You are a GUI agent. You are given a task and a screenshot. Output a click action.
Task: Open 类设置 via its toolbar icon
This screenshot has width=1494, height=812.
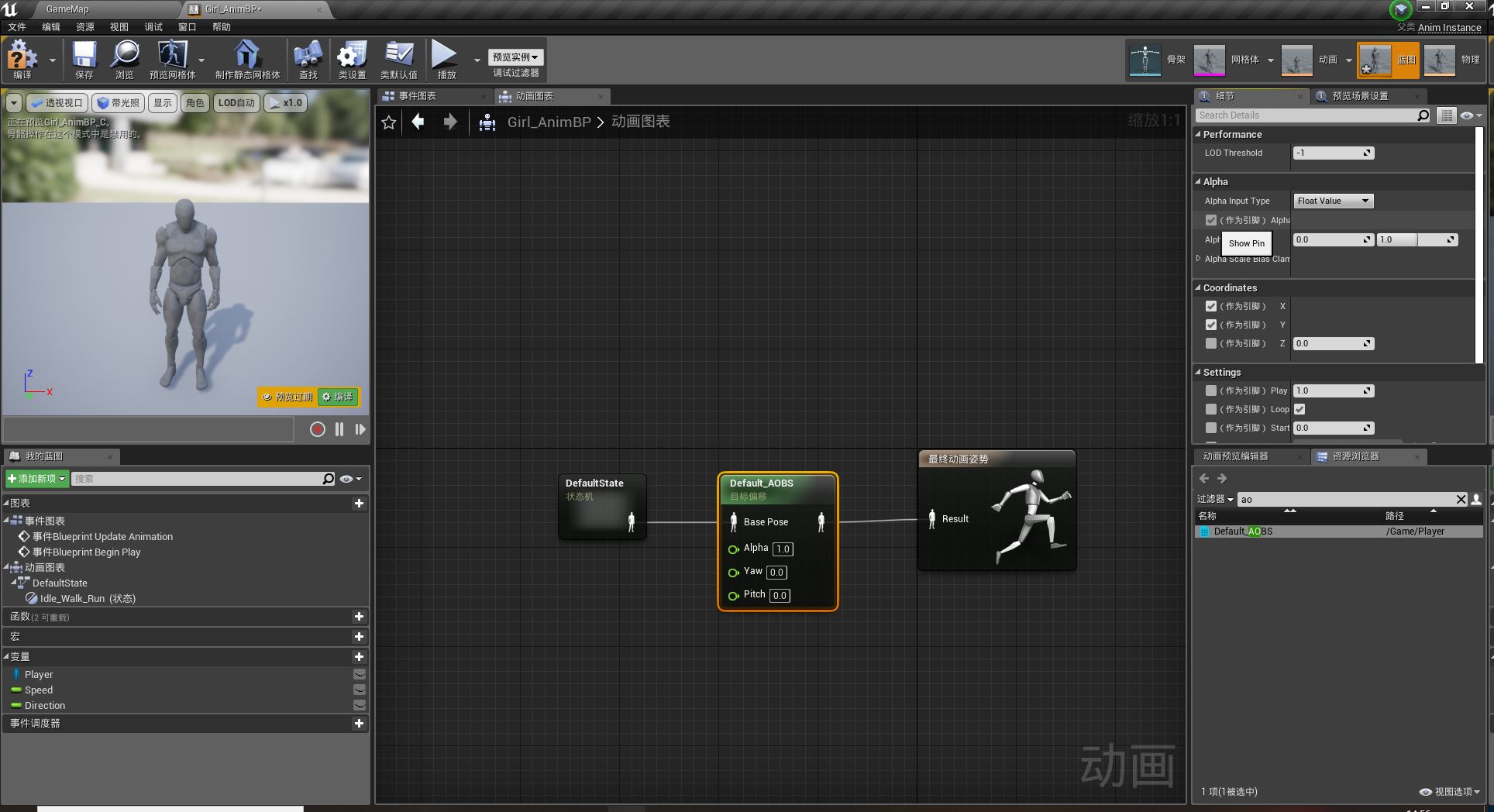pos(351,58)
